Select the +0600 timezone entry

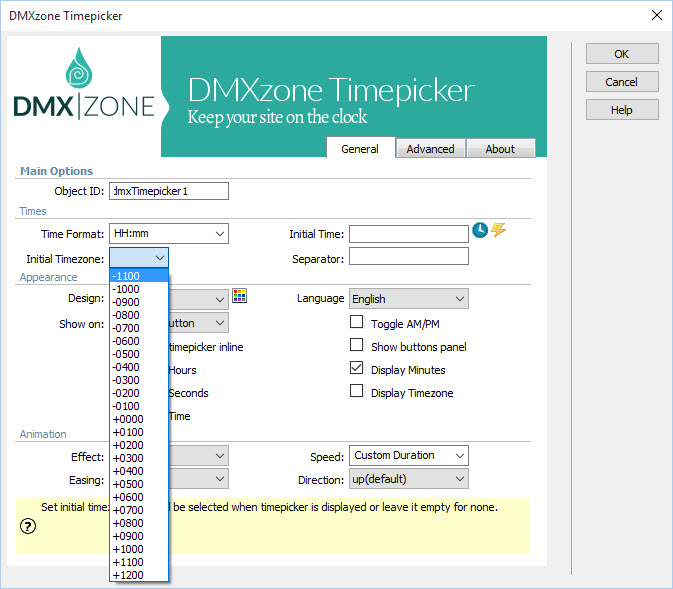(139, 497)
